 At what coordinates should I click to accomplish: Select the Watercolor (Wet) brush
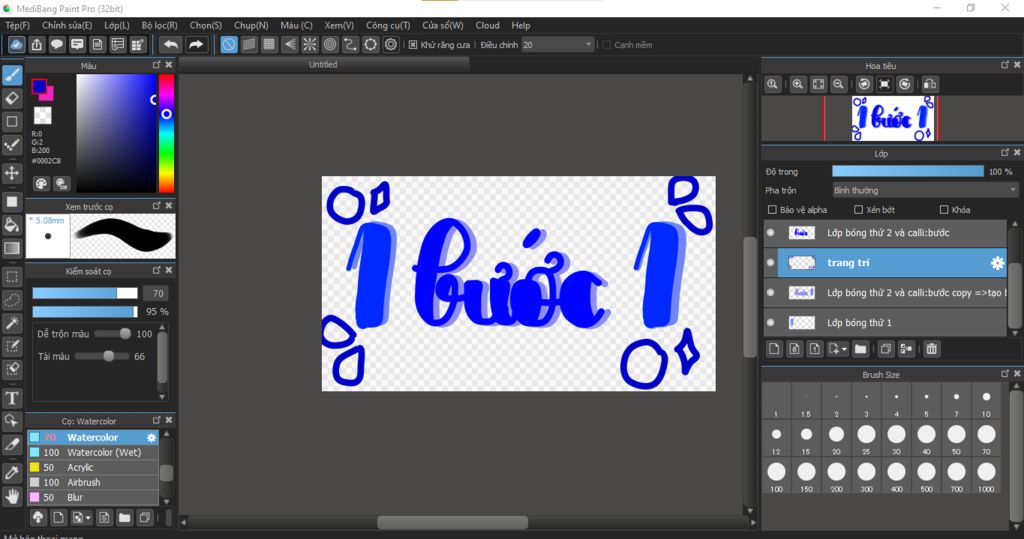tap(93, 452)
